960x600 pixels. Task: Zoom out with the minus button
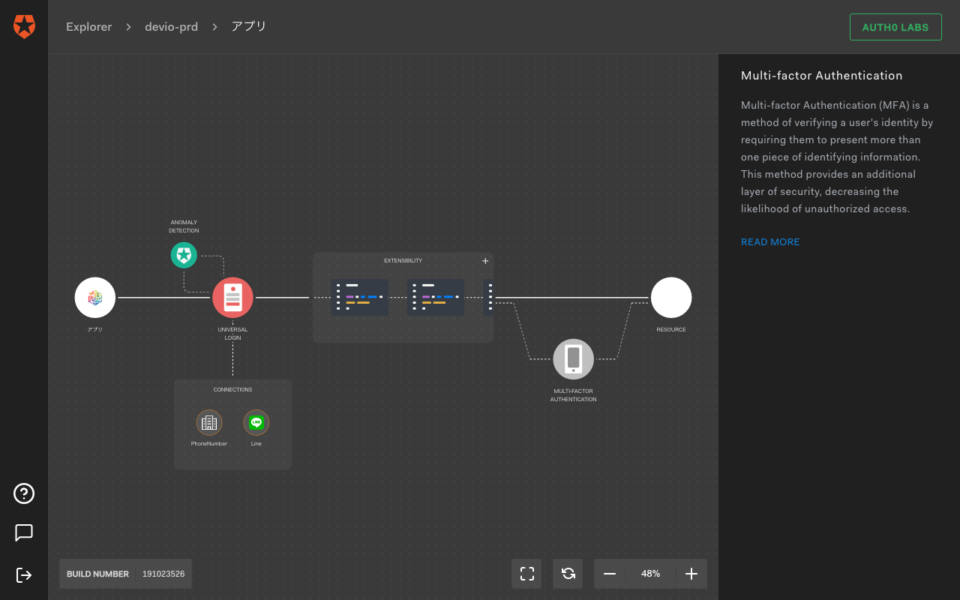(x=609, y=574)
